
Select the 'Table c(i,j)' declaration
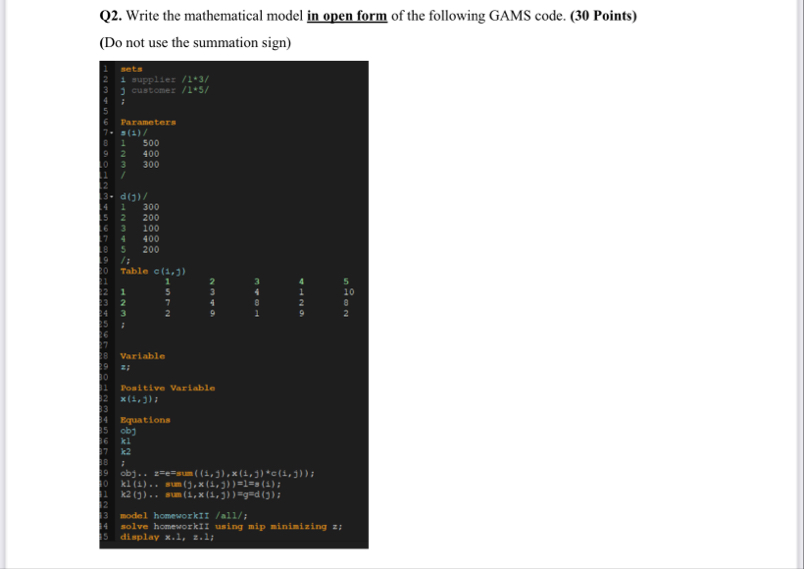click(153, 271)
